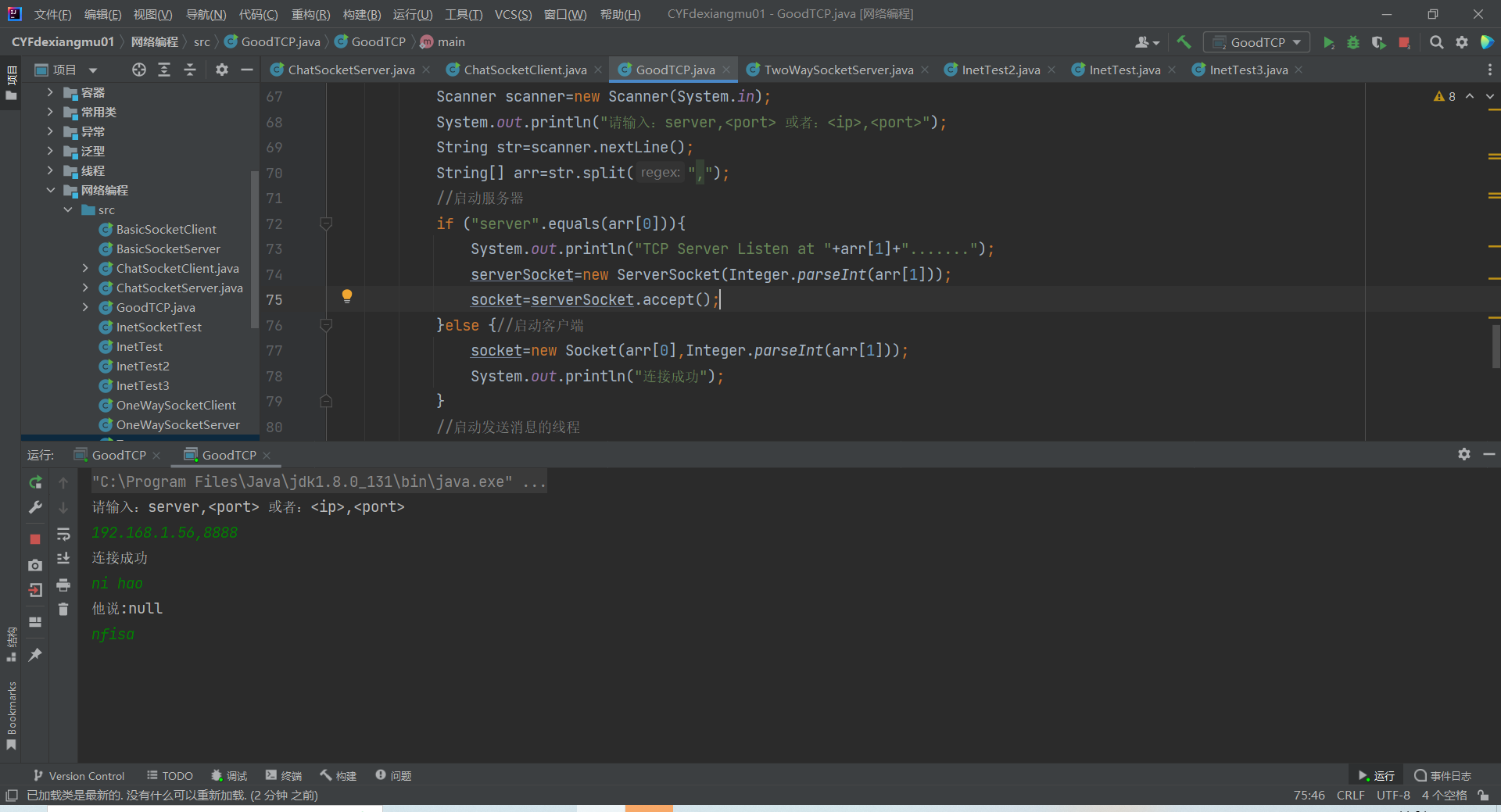Collapse the 网络编程 folder
Image resolution: width=1501 pixels, height=812 pixels.
[x=50, y=190]
